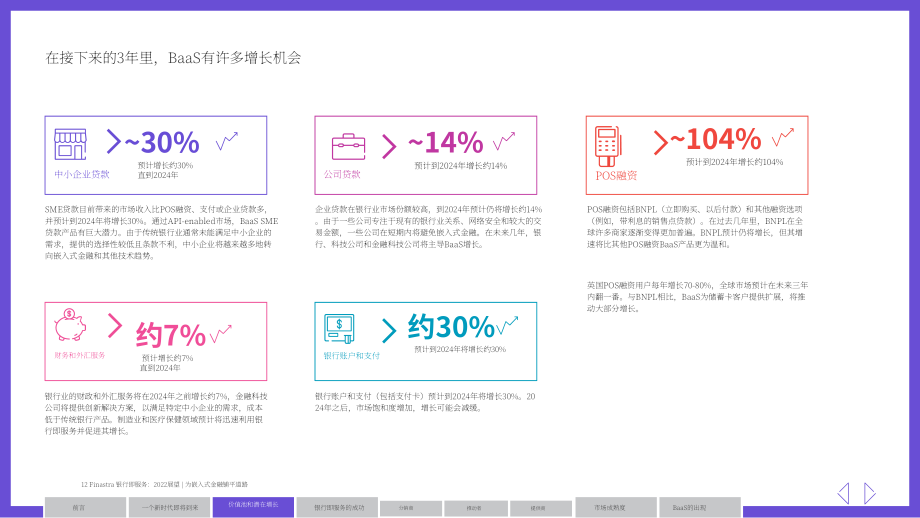Click caption 预计增长约7%

click(167, 358)
